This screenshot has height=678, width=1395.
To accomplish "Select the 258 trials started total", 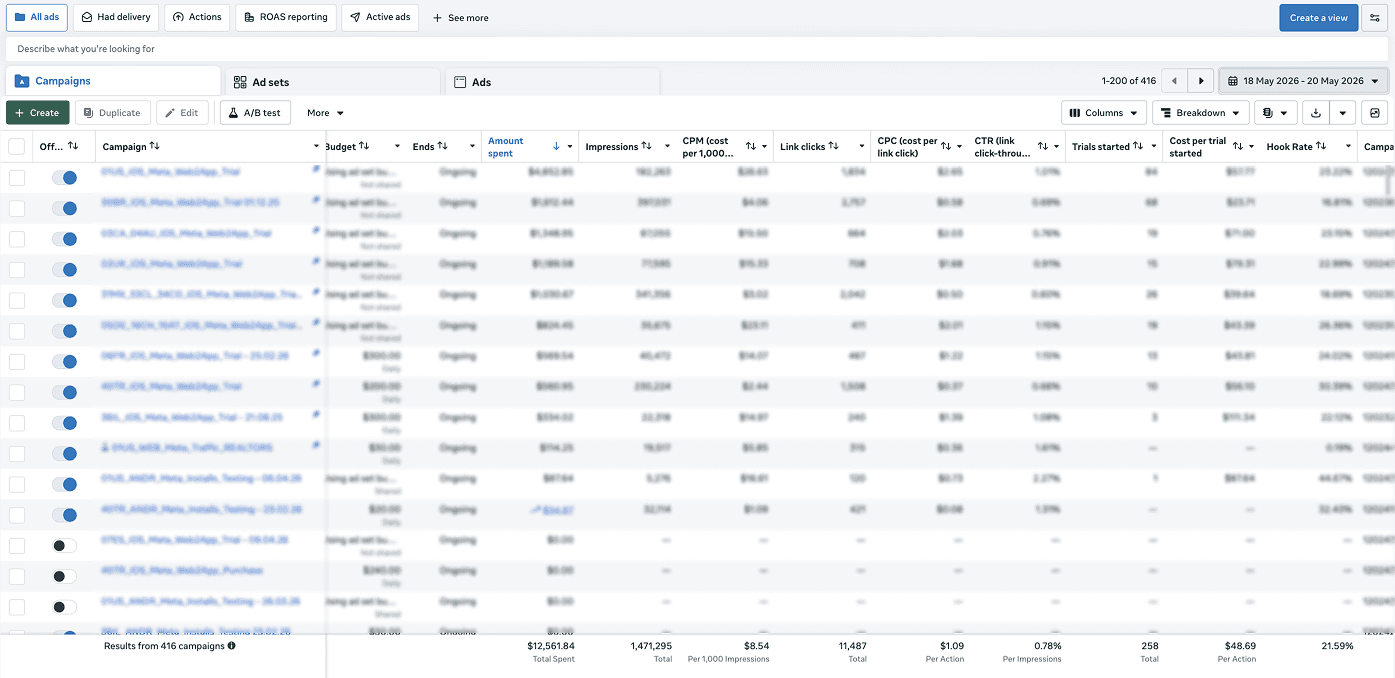I will (1150, 646).
